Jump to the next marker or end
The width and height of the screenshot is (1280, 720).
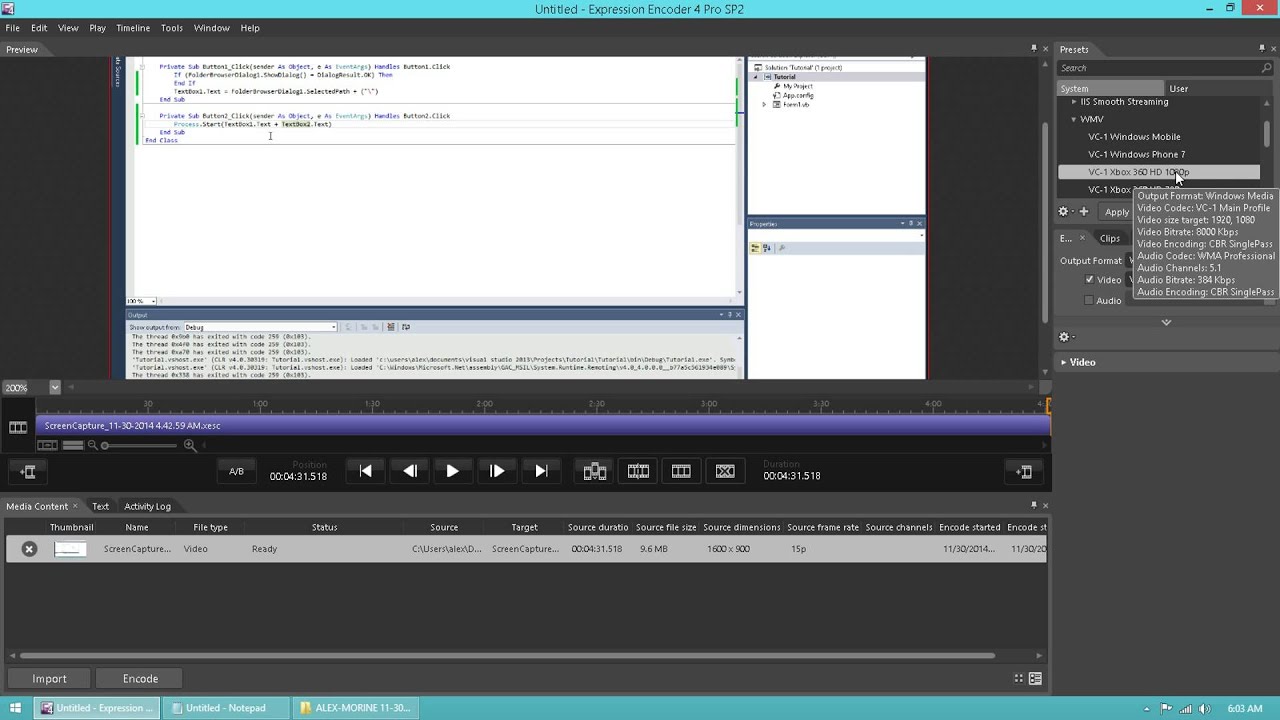click(541, 471)
